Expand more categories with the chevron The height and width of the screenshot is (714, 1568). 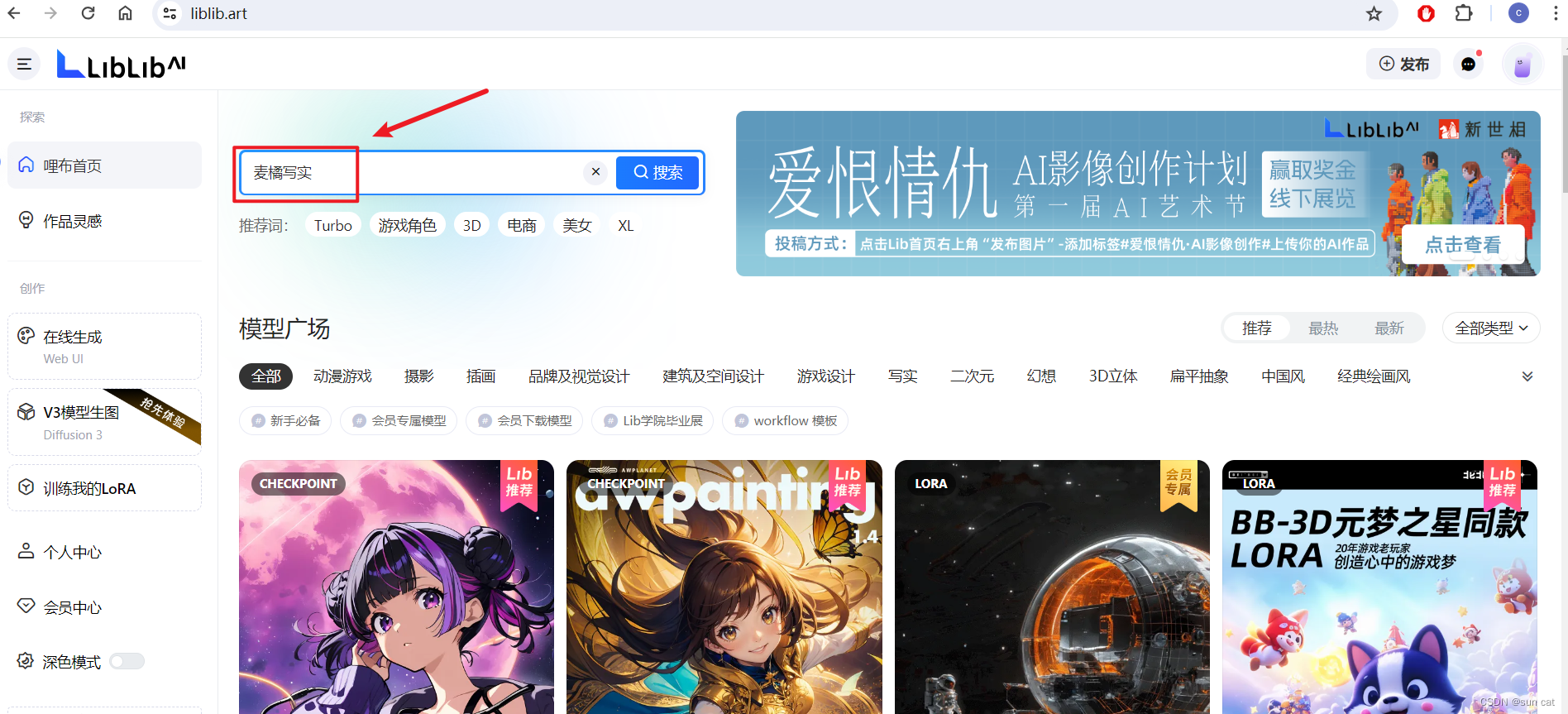tap(1527, 376)
